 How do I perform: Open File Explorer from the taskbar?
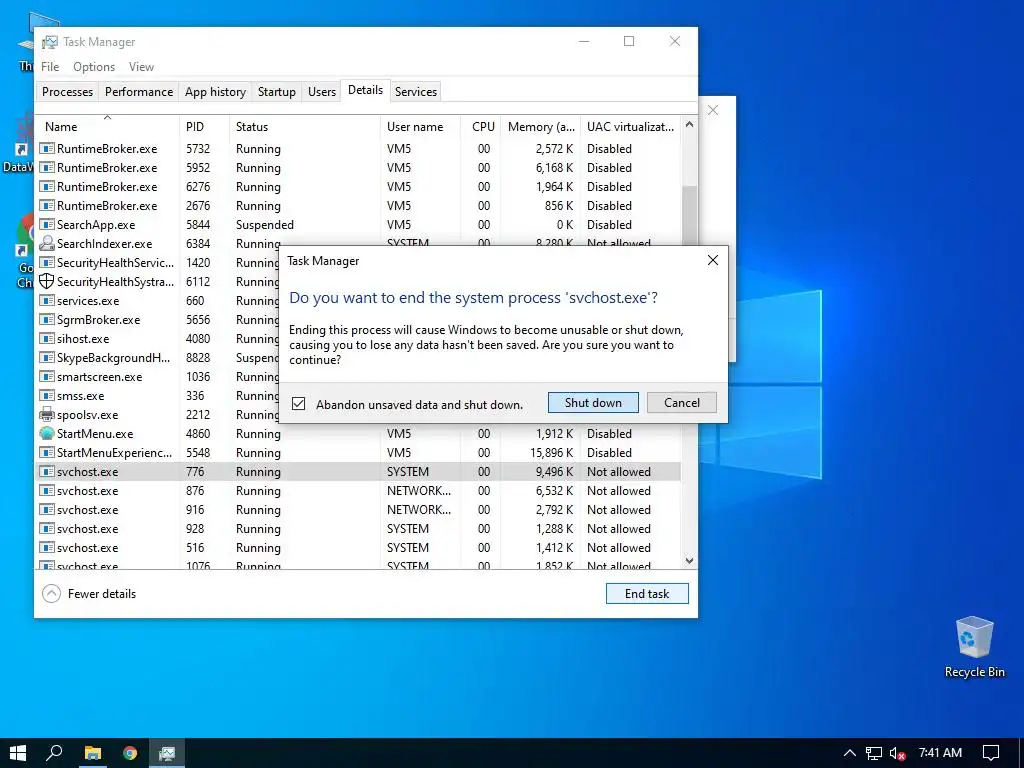[93, 753]
